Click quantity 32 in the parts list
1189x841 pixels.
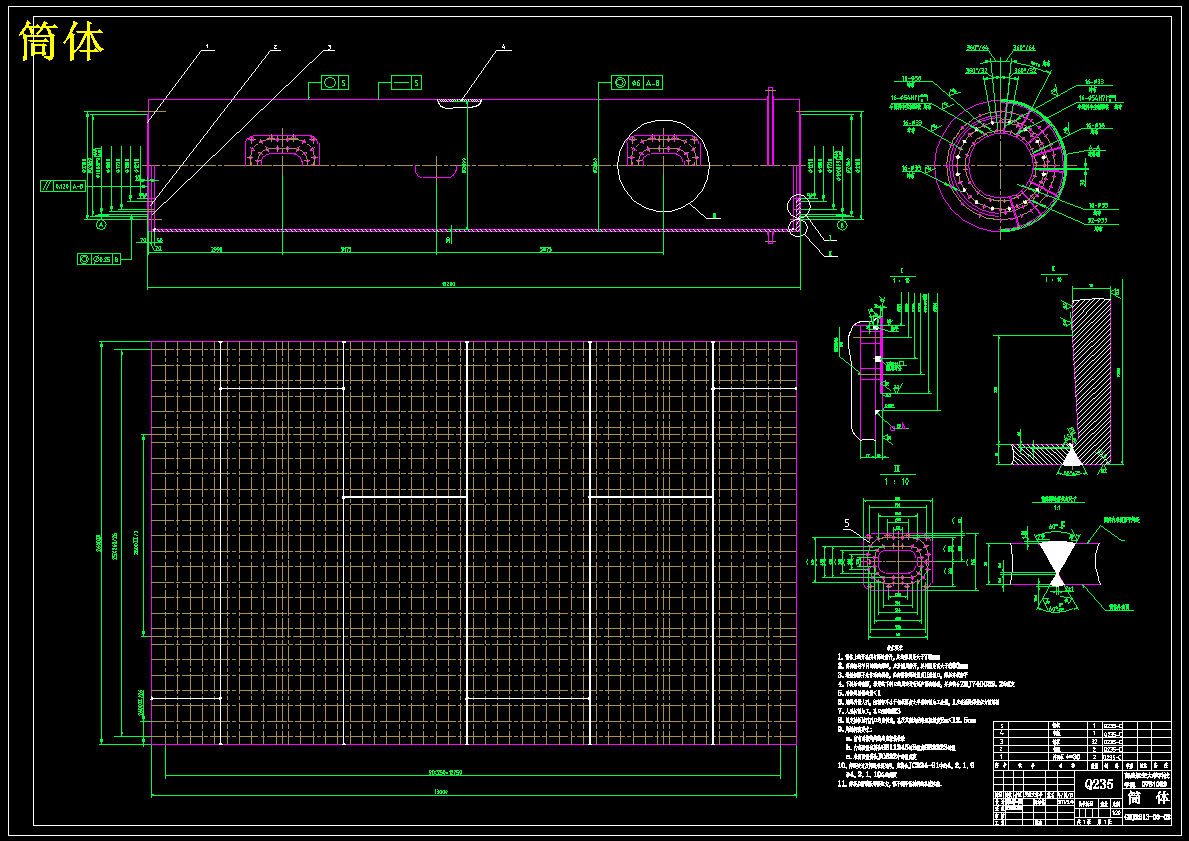point(1094,741)
